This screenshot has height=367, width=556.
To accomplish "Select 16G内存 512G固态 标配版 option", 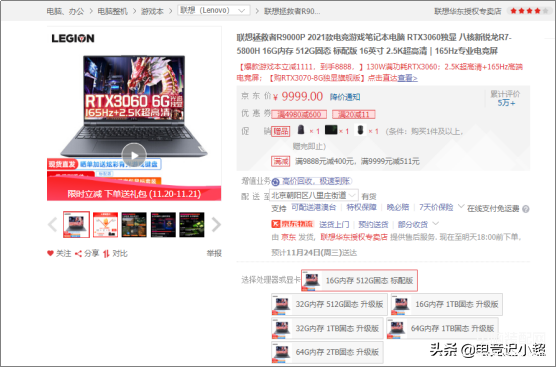I will click(x=359, y=280).
